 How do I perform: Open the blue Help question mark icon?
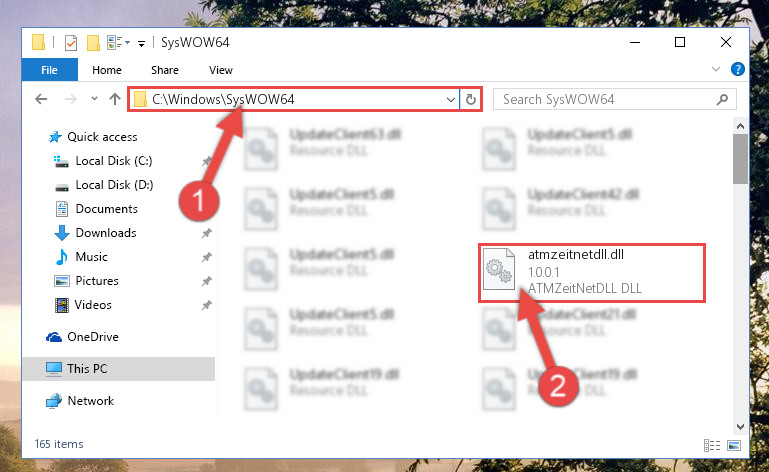[738, 69]
